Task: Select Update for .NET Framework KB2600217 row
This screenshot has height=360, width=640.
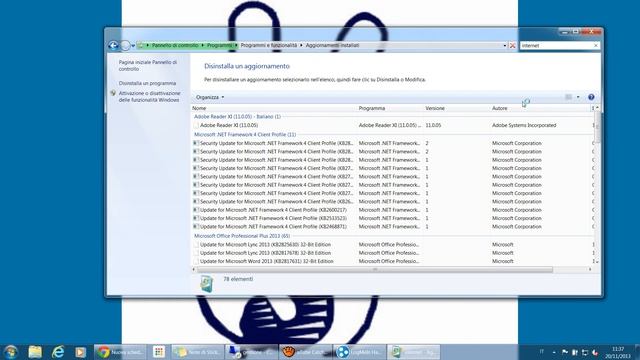Action: (x=393, y=210)
